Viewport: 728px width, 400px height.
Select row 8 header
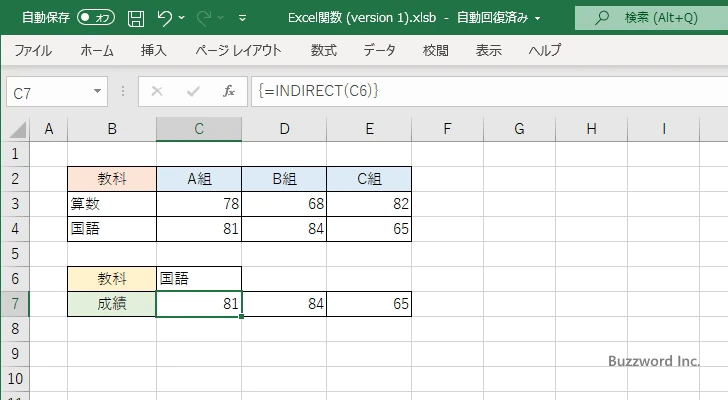pyautogui.click(x=15, y=329)
